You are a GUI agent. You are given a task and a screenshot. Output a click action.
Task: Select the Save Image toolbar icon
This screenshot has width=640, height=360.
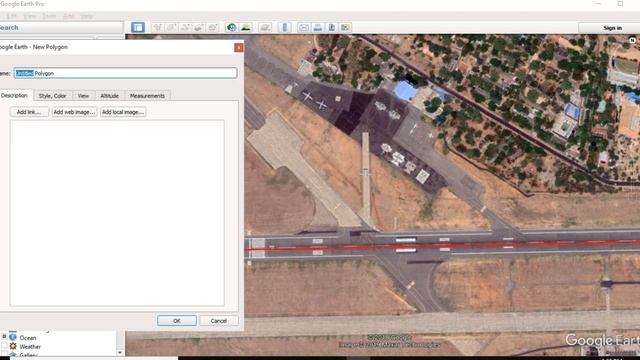[x=331, y=27]
